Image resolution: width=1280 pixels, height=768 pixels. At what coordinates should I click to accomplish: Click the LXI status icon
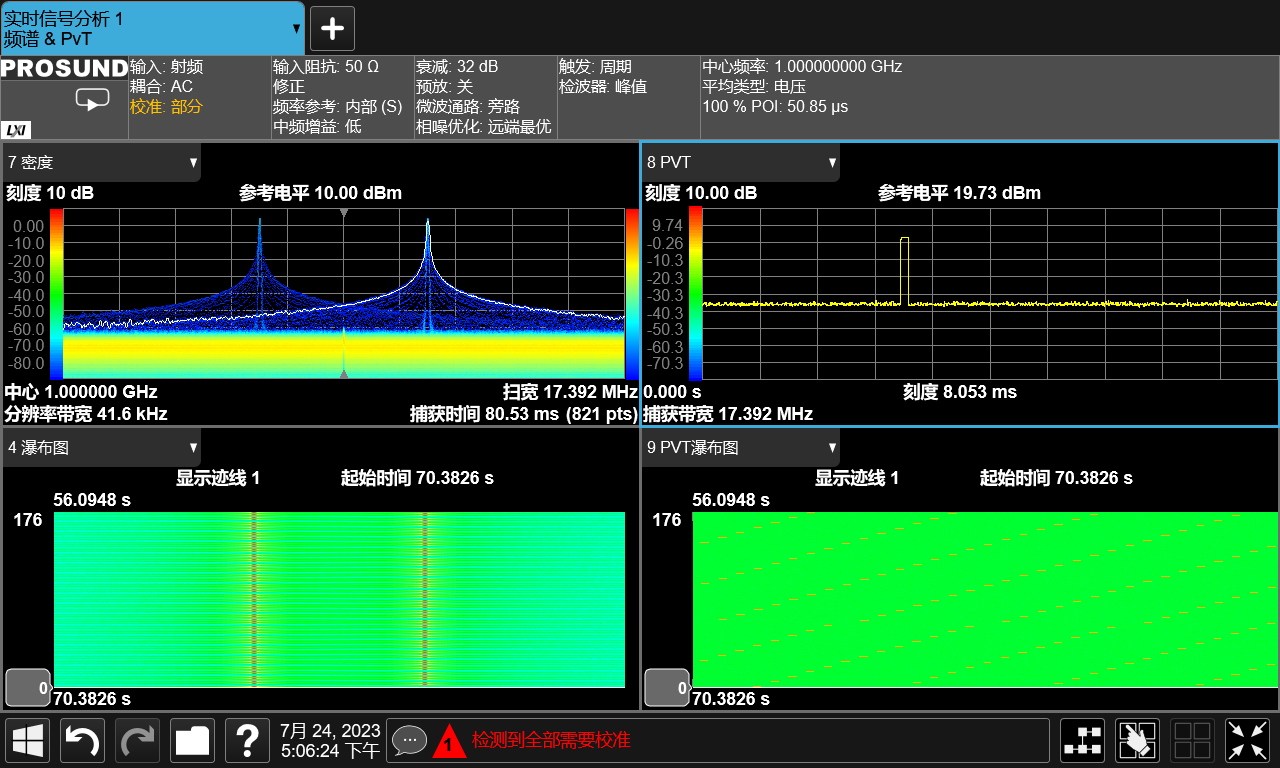[17, 129]
